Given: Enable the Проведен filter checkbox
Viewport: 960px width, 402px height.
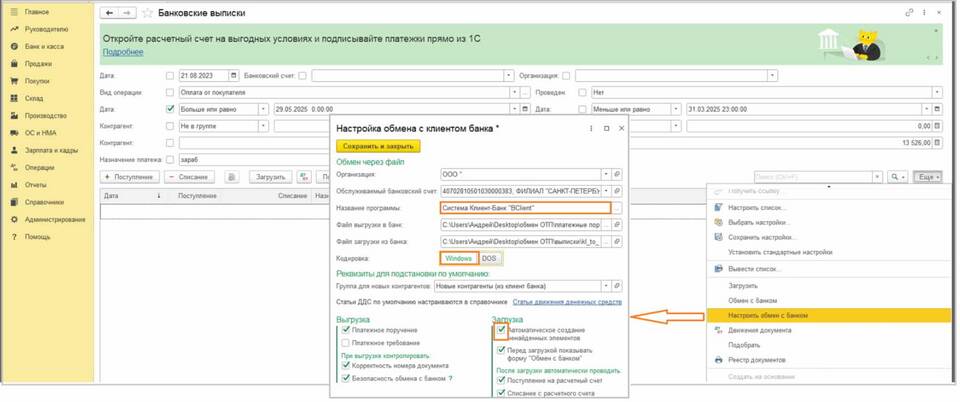Looking at the screenshot, I should [580, 91].
